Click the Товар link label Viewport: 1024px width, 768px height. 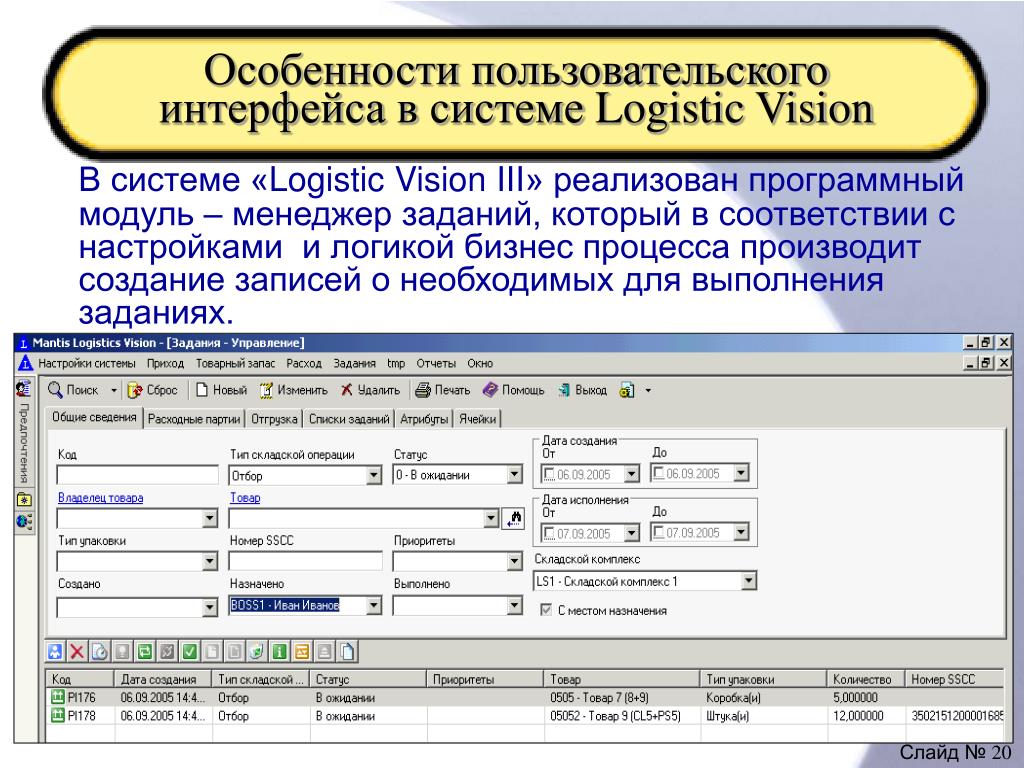coord(245,498)
